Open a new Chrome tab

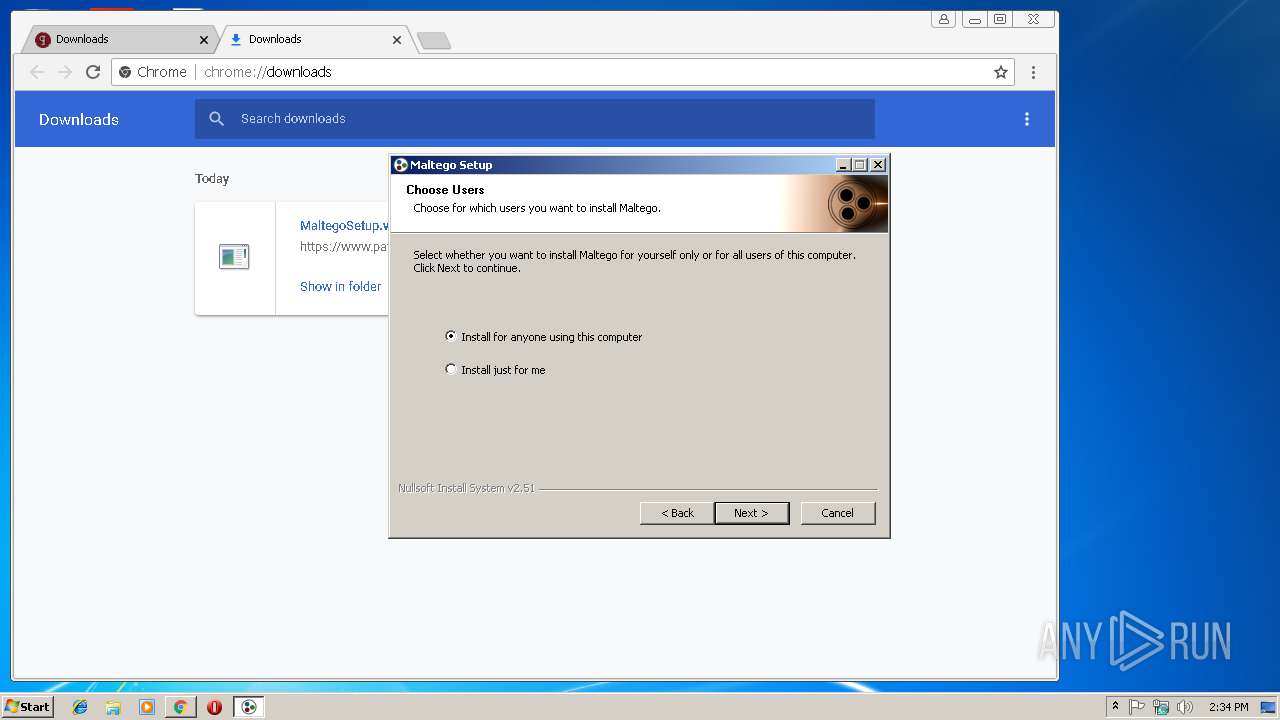434,40
